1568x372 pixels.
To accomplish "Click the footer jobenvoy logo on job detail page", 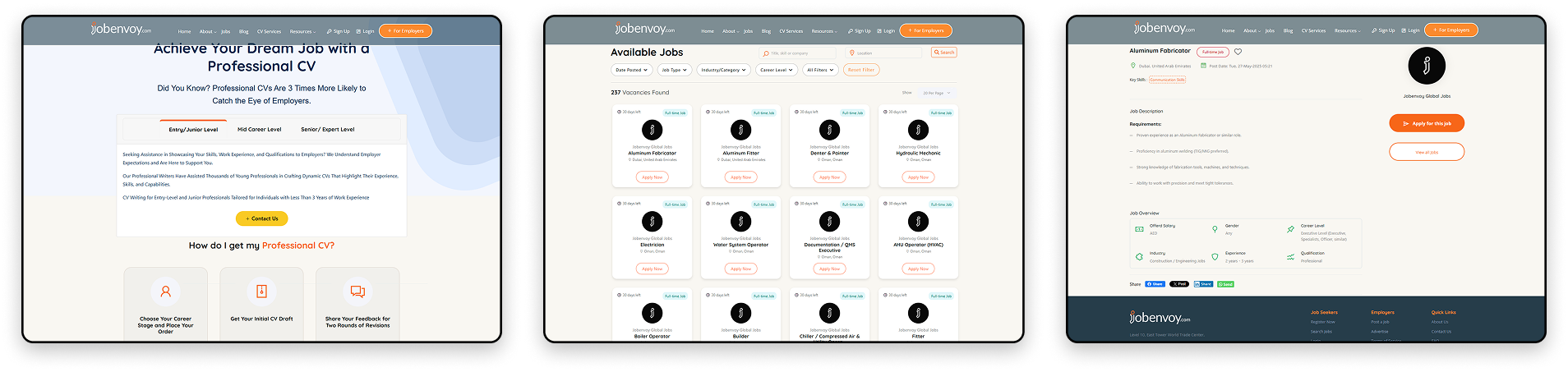I will click(1160, 317).
